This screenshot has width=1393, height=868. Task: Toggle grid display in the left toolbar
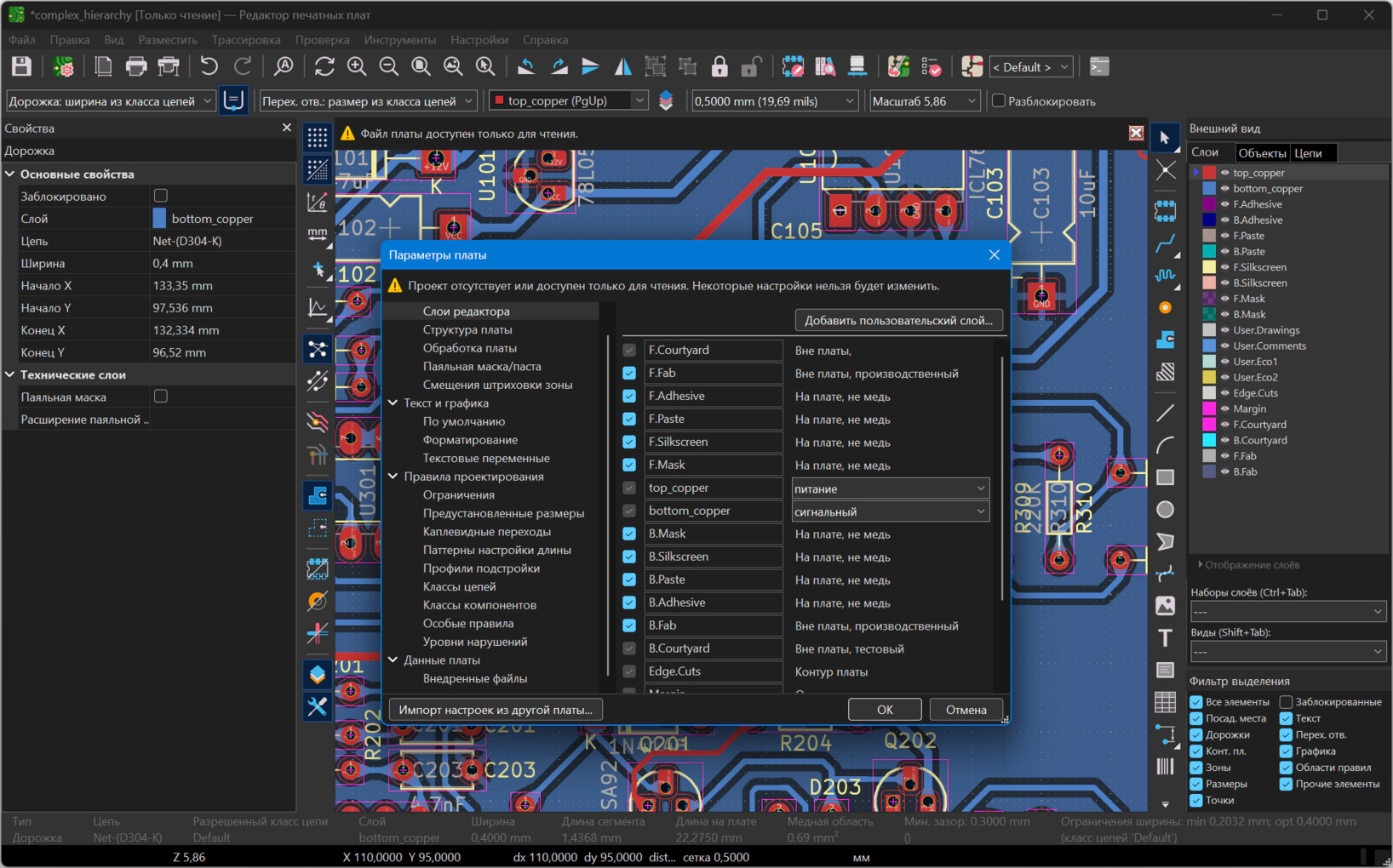click(x=318, y=137)
